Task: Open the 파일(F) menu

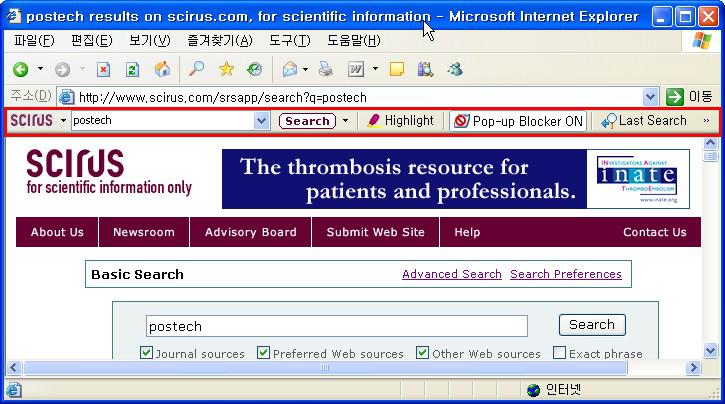Action: point(34,41)
